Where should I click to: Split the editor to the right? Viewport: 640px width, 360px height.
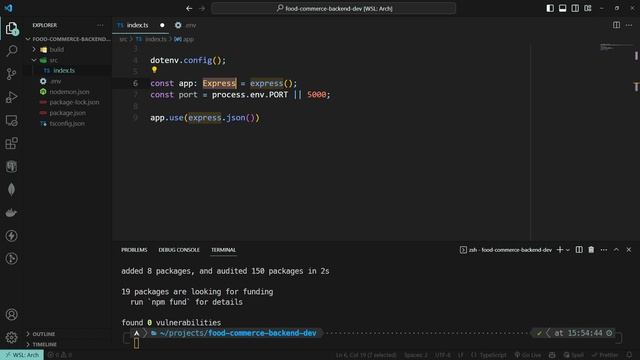coord(616,25)
